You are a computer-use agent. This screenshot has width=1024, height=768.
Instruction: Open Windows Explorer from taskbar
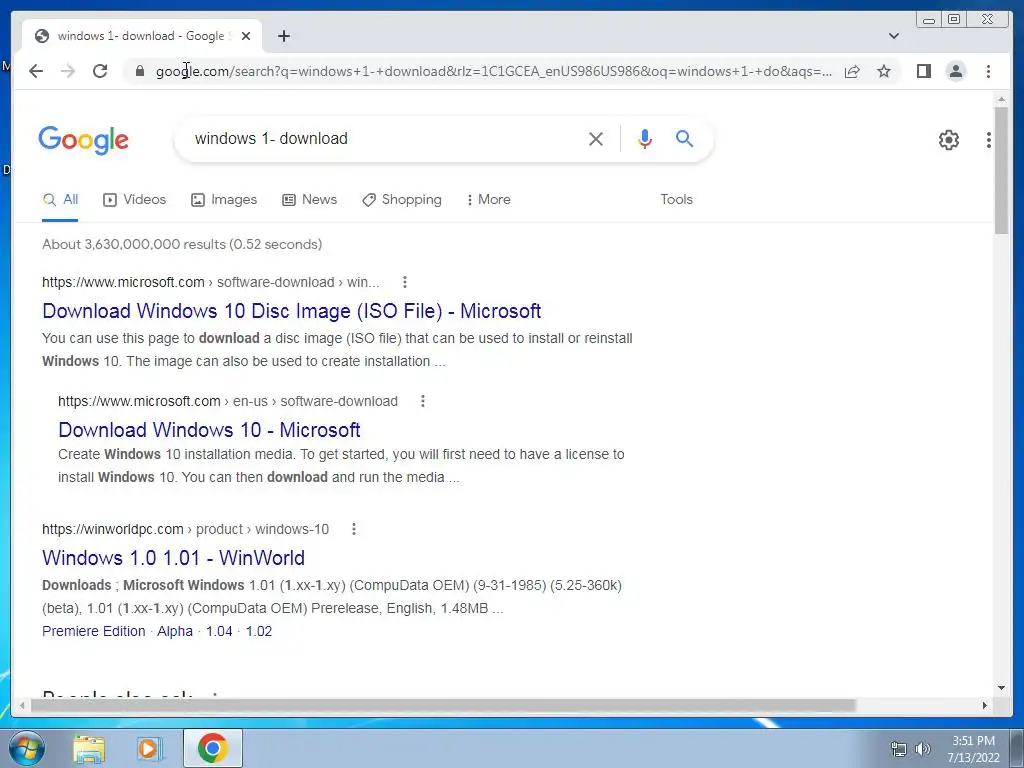click(89, 748)
